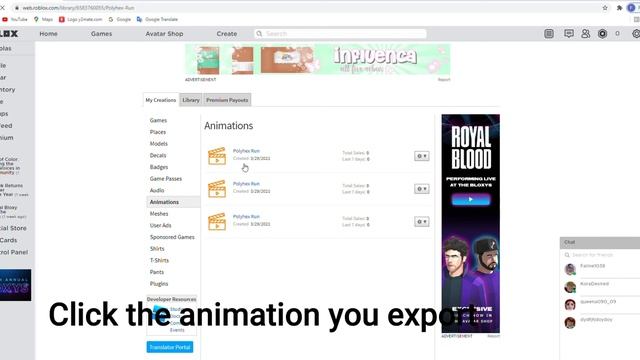Image resolution: width=640 pixels, height=360 pixels.
Task: Open Official Store in the left sidebar
Action: click(x=13, y=228)
